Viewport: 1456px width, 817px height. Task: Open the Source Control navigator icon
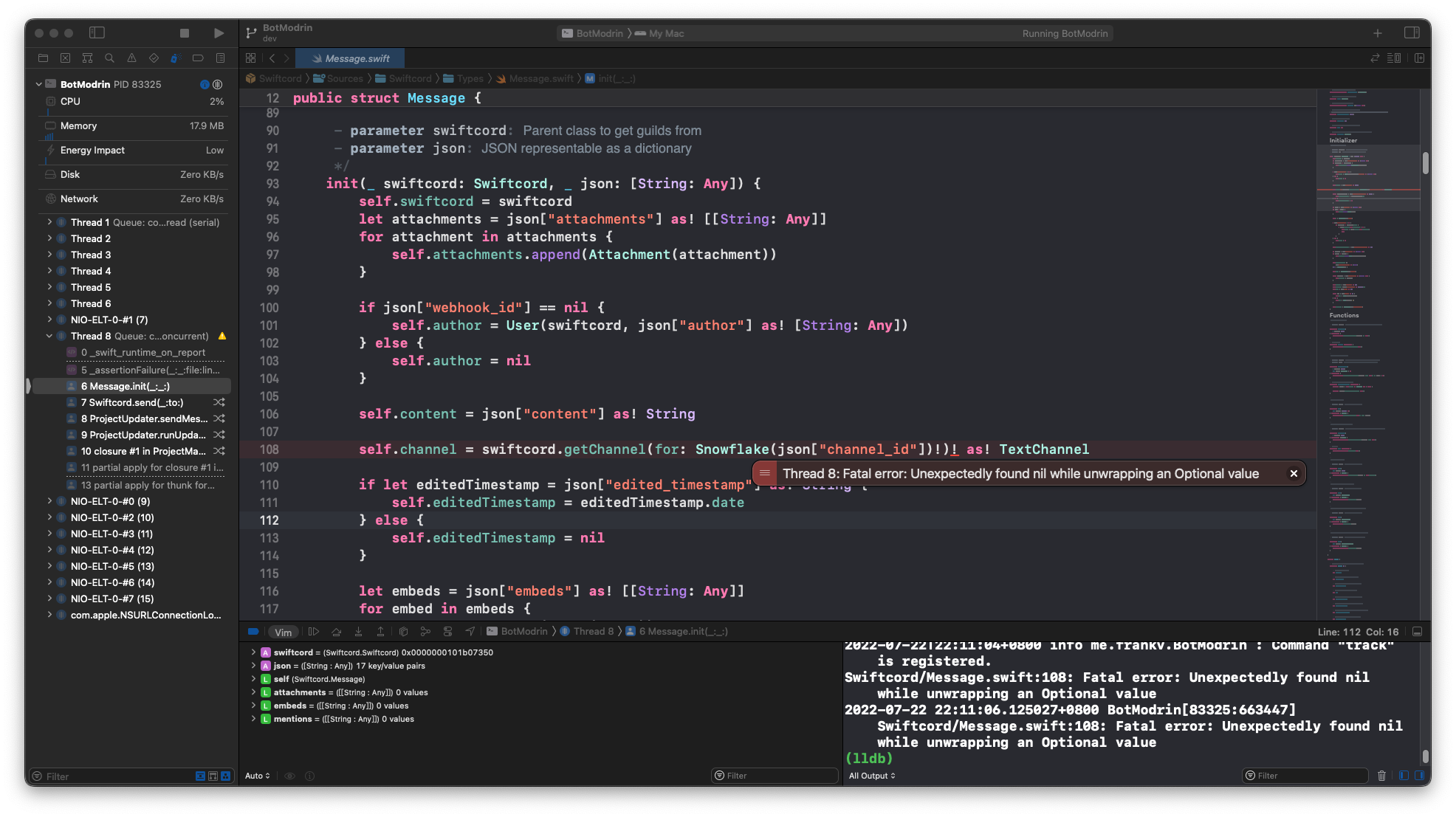(x=65, y=58)
